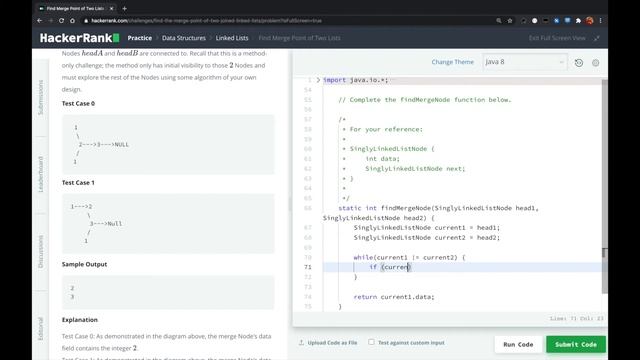Reset code with the history clock icon
Viewport: 640px width, 360px height.
pos(579,63)
